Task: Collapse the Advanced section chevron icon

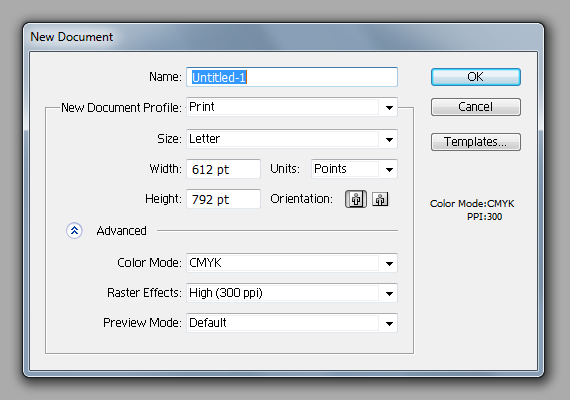Action: point(75,231)
